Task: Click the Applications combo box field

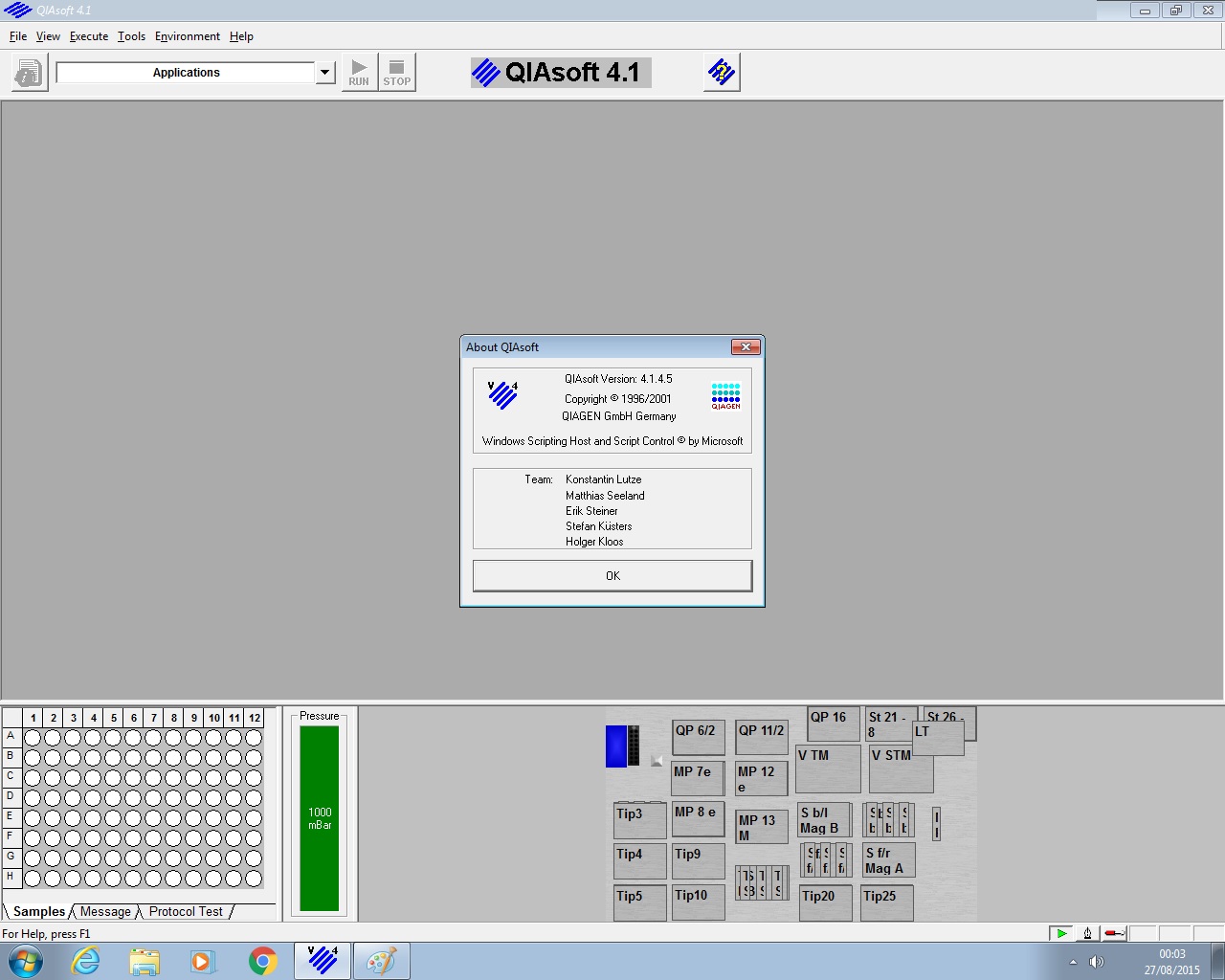Action: pos(186,73)
